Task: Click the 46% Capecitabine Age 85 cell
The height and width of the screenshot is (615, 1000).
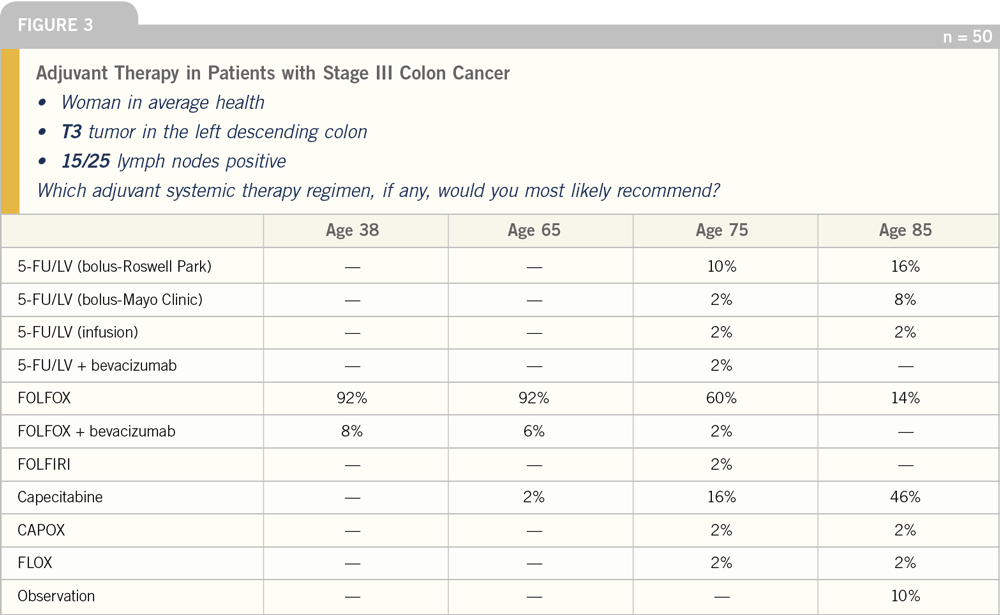Action: pos(905,497)
